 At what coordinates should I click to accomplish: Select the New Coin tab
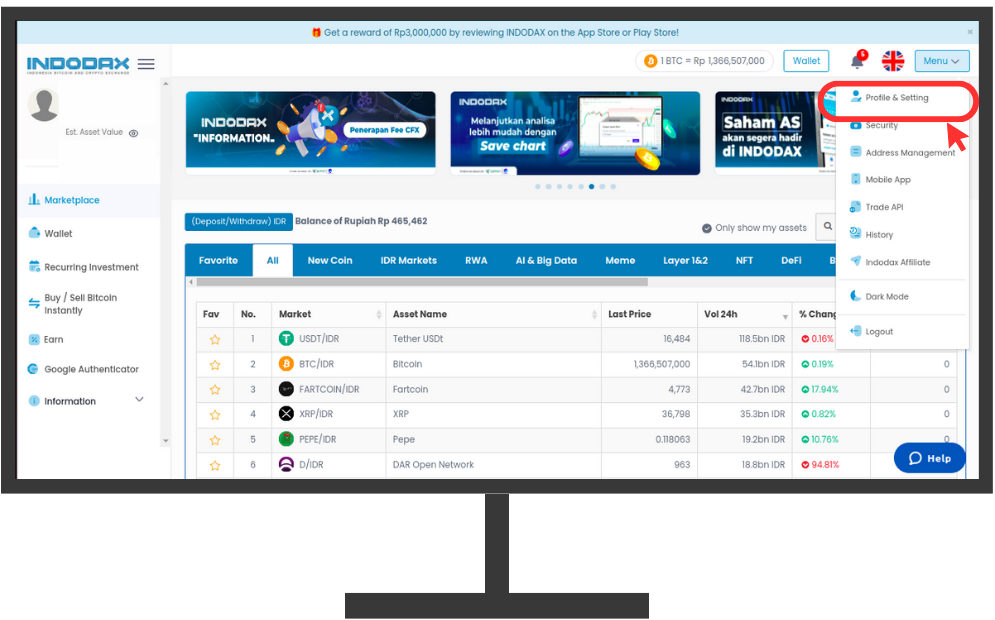pyautogui.click(x=330, y=260)
